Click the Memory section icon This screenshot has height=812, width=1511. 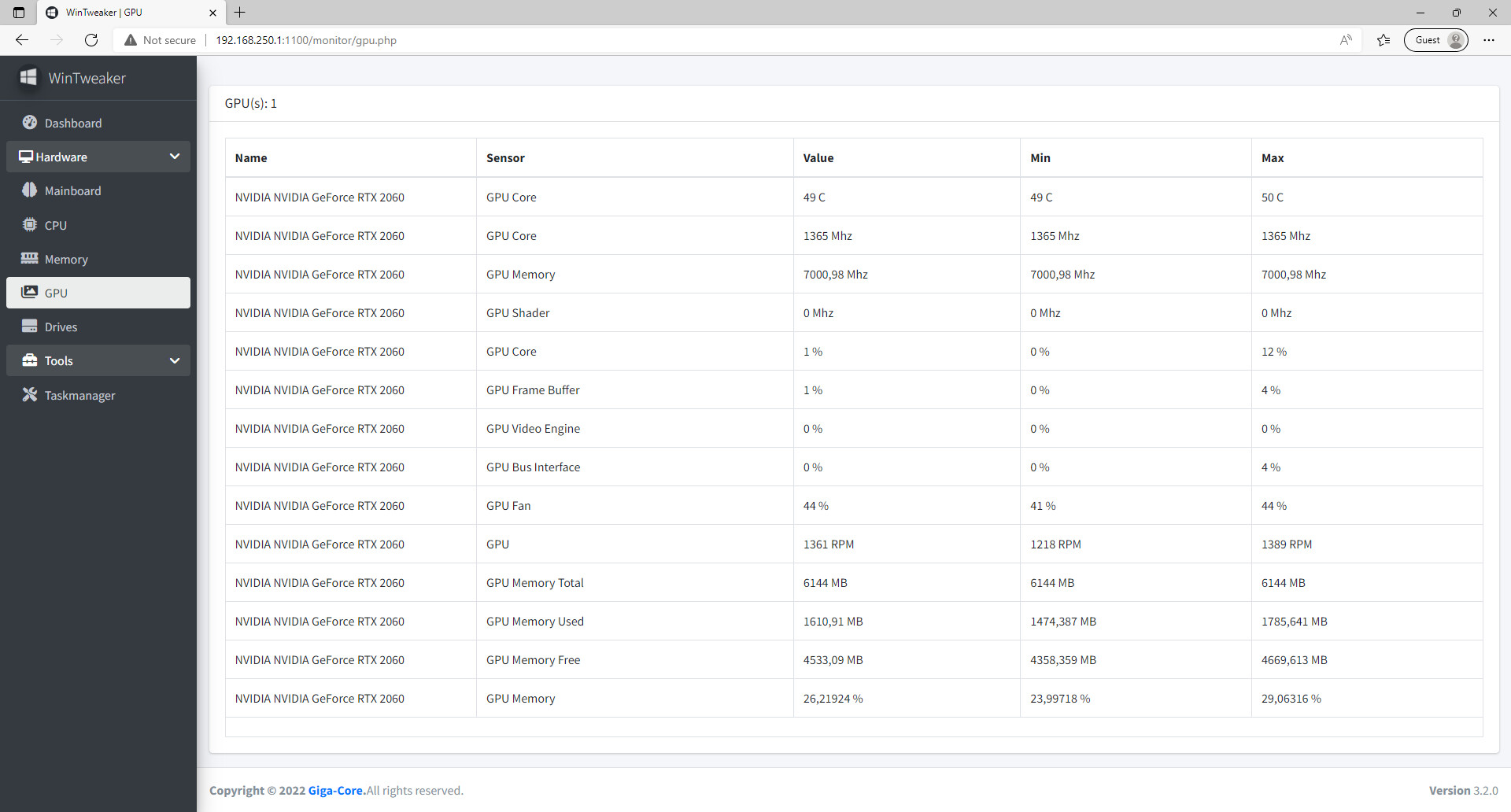tap(29, 258)
